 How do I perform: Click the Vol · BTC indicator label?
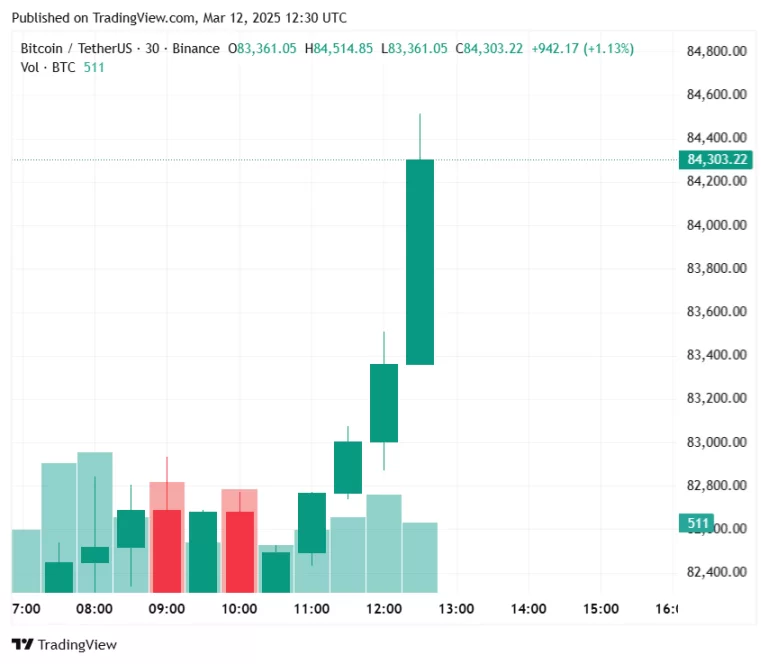pos(49,67)
